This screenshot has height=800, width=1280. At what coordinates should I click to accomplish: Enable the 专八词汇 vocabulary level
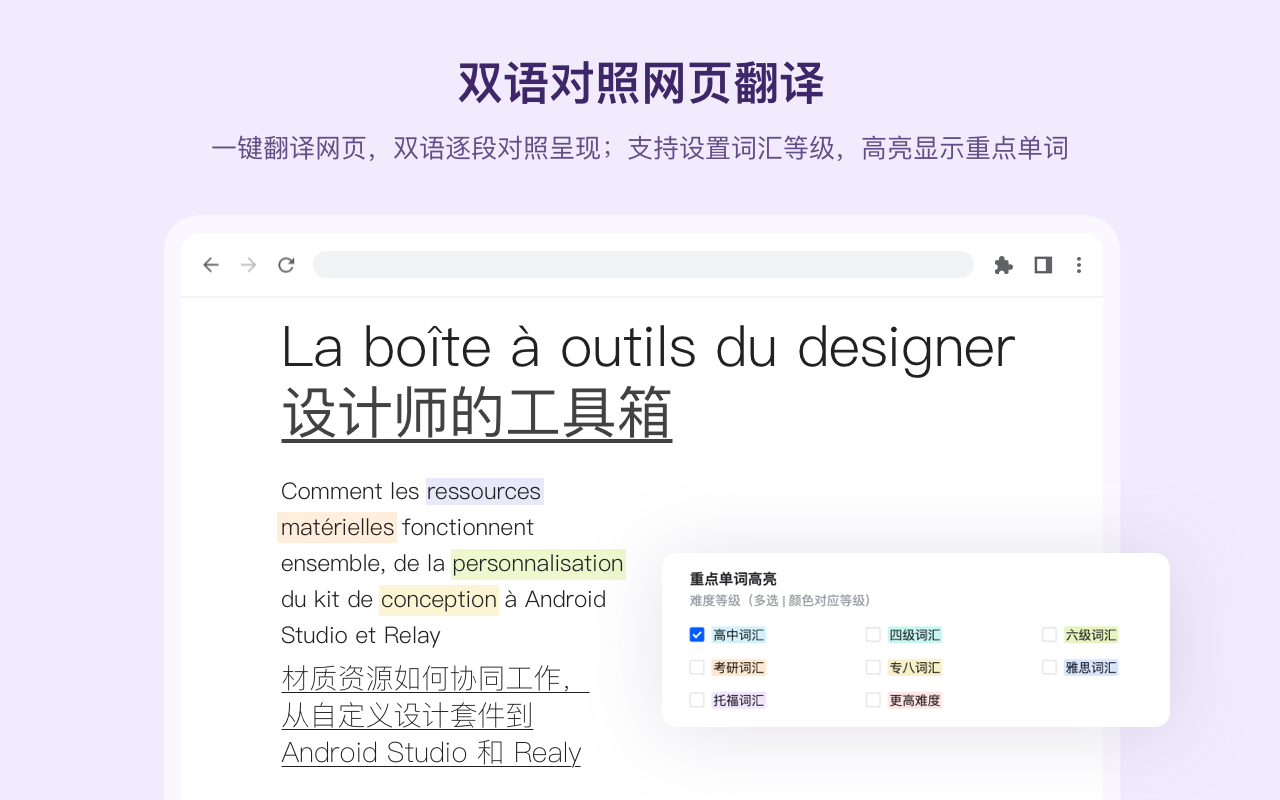(873, 667)
